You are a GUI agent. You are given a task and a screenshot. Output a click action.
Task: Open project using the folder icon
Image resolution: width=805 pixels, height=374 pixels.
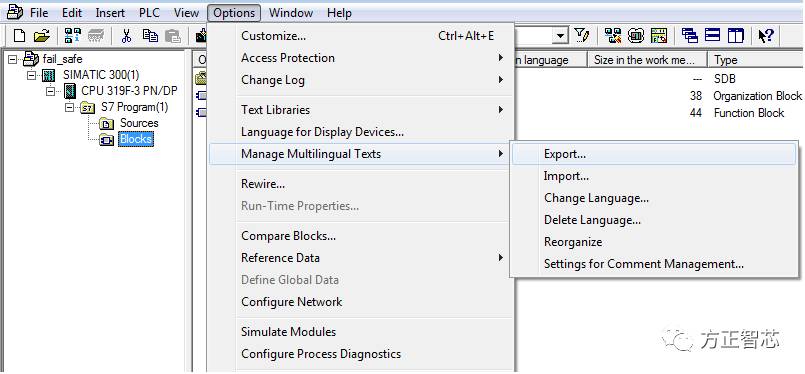tap(42, 35)
